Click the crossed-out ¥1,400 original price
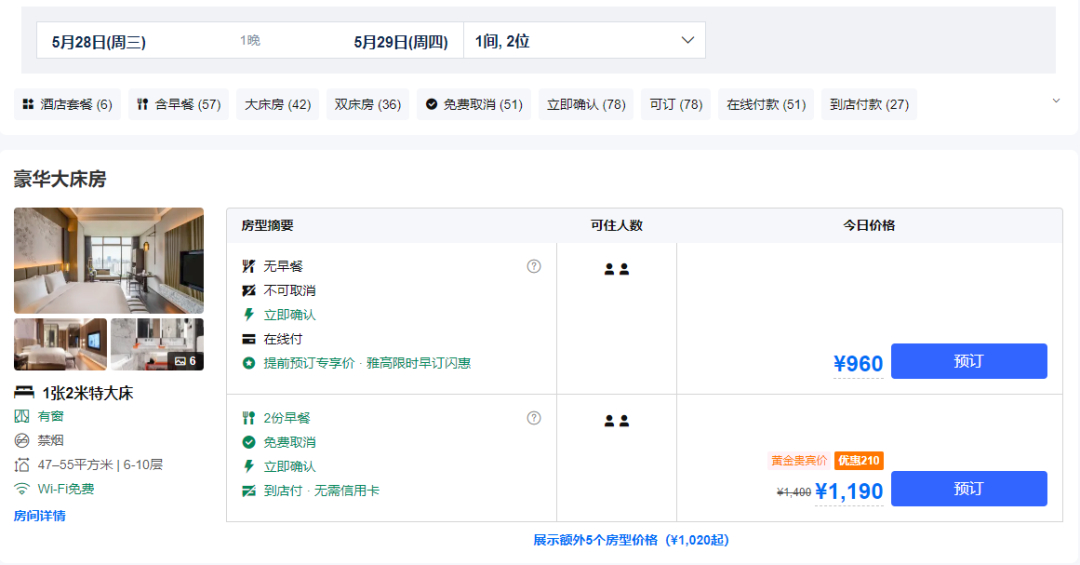The height and width of the screenshot is (565, 1080). coord(794,492)
